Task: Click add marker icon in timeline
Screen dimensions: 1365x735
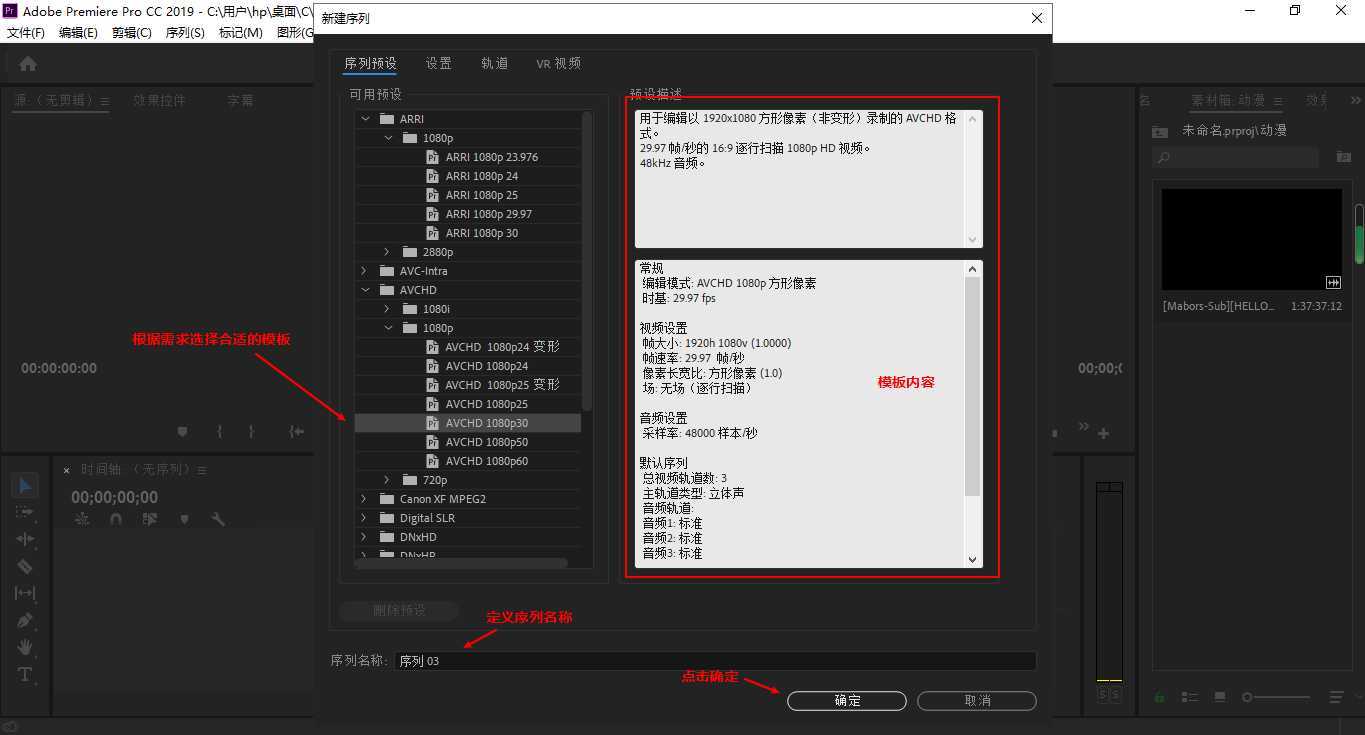Action: pos(184,519)
